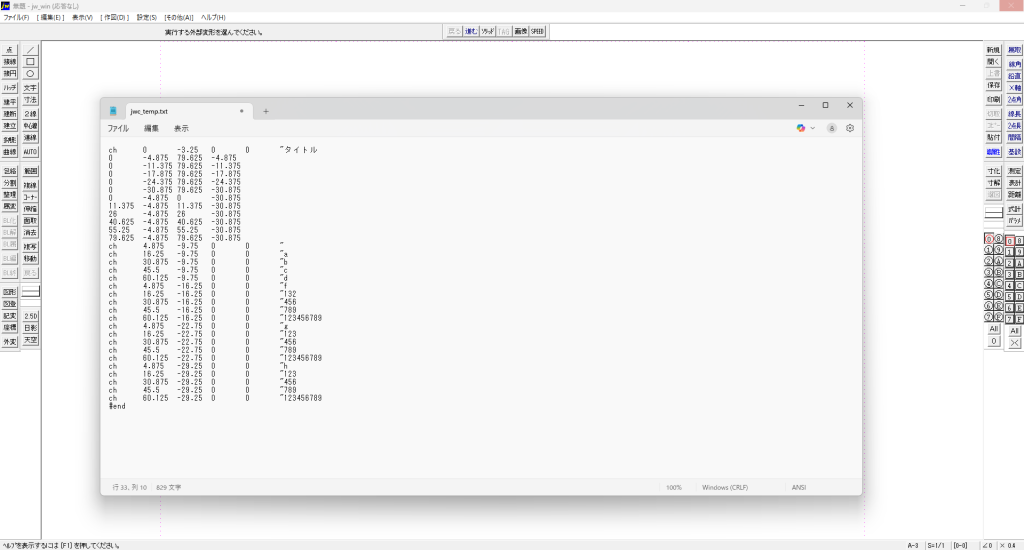This screenshot has width=1024, height=550.
Task: Toggle layer circle 3
Action: [989, 272]
